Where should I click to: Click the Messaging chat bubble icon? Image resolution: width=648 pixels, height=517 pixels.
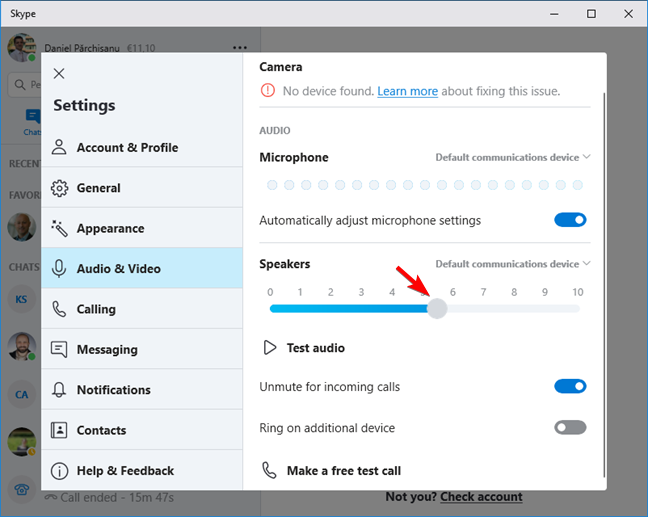(59, 350)
